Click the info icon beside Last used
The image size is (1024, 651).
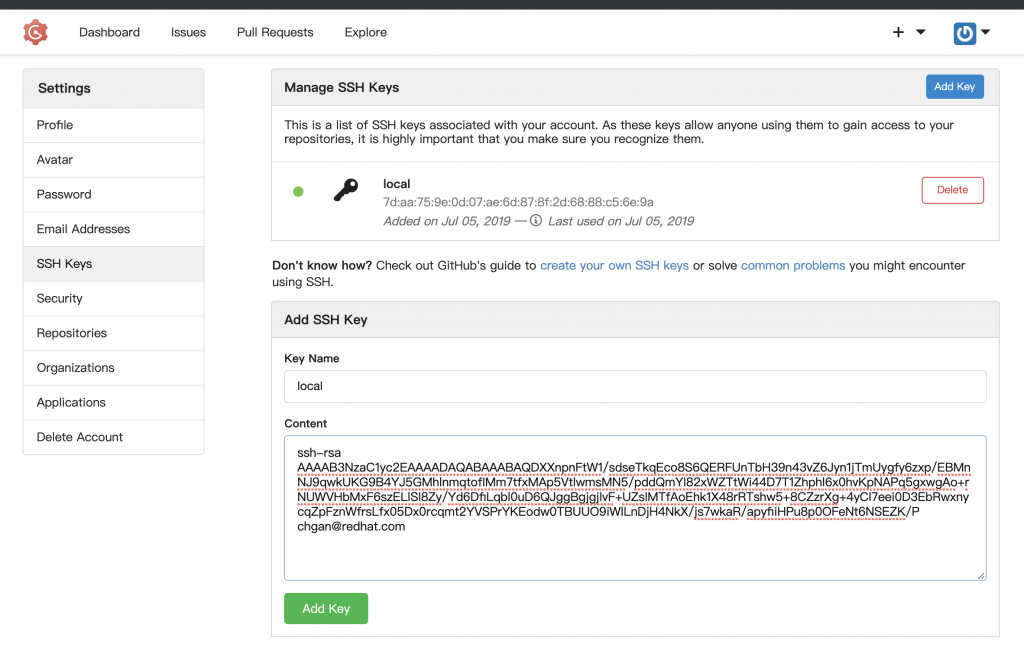pyautogui.click(x=536, y=221)
